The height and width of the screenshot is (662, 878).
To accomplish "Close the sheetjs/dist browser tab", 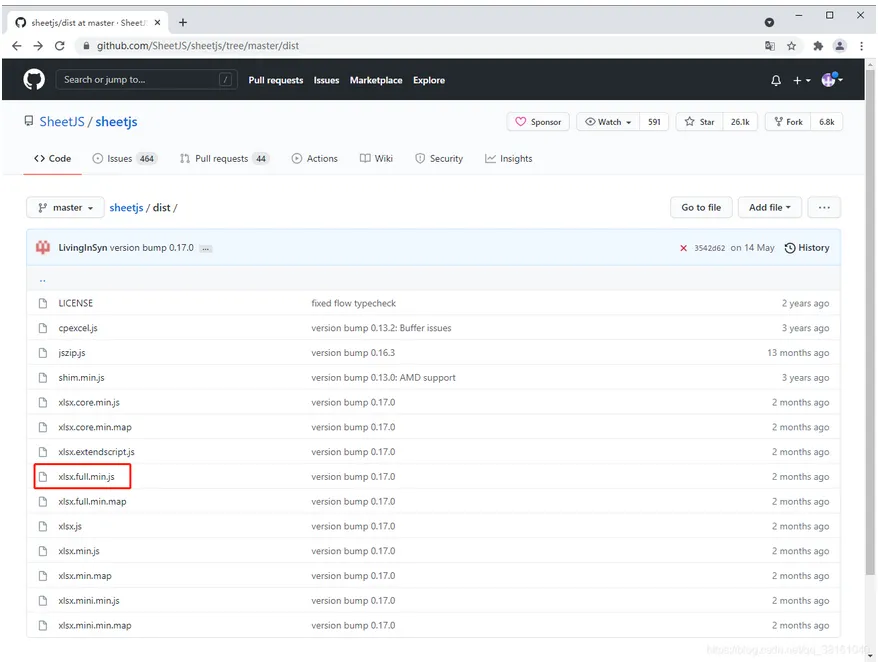I will pyautogui.click(x=157, y=22).
